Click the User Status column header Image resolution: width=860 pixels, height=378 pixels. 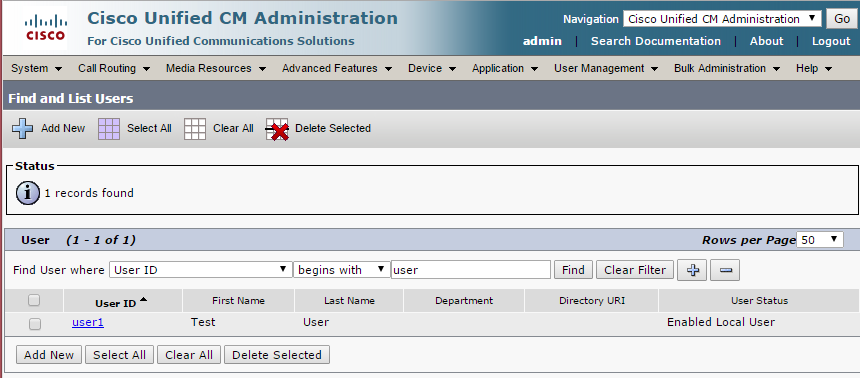click(x=759, y=301)
